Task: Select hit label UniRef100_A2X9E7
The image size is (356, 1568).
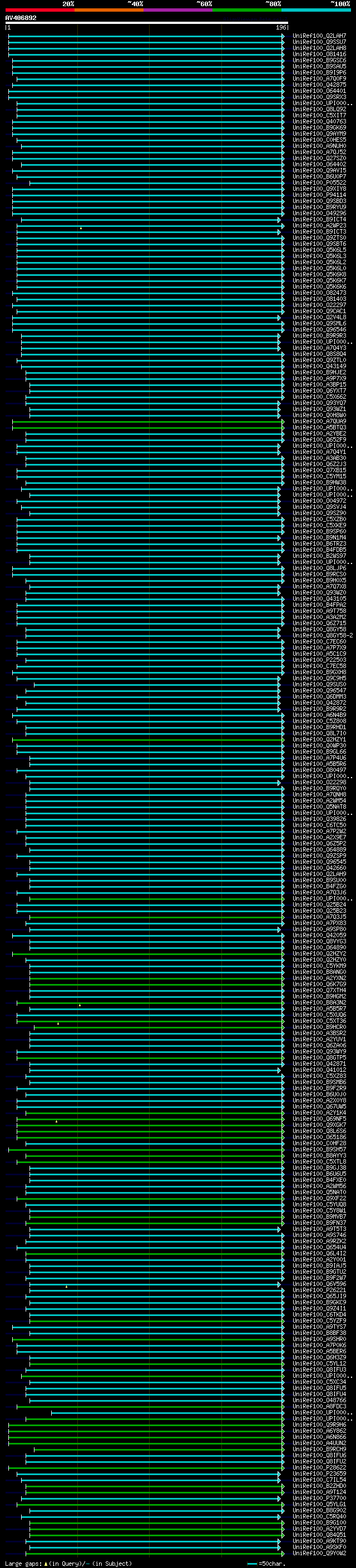Action: [319, 838]
